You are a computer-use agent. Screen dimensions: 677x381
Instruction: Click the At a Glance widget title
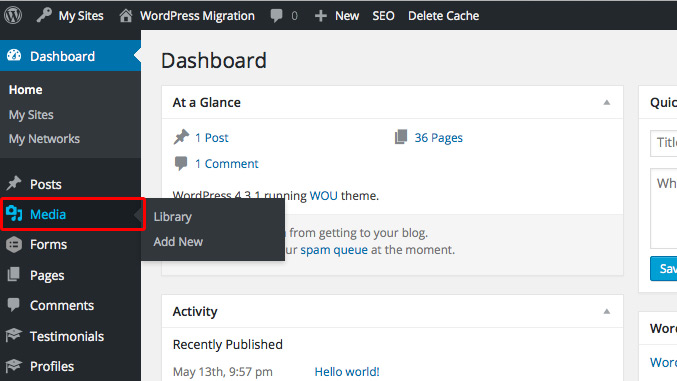206,102
